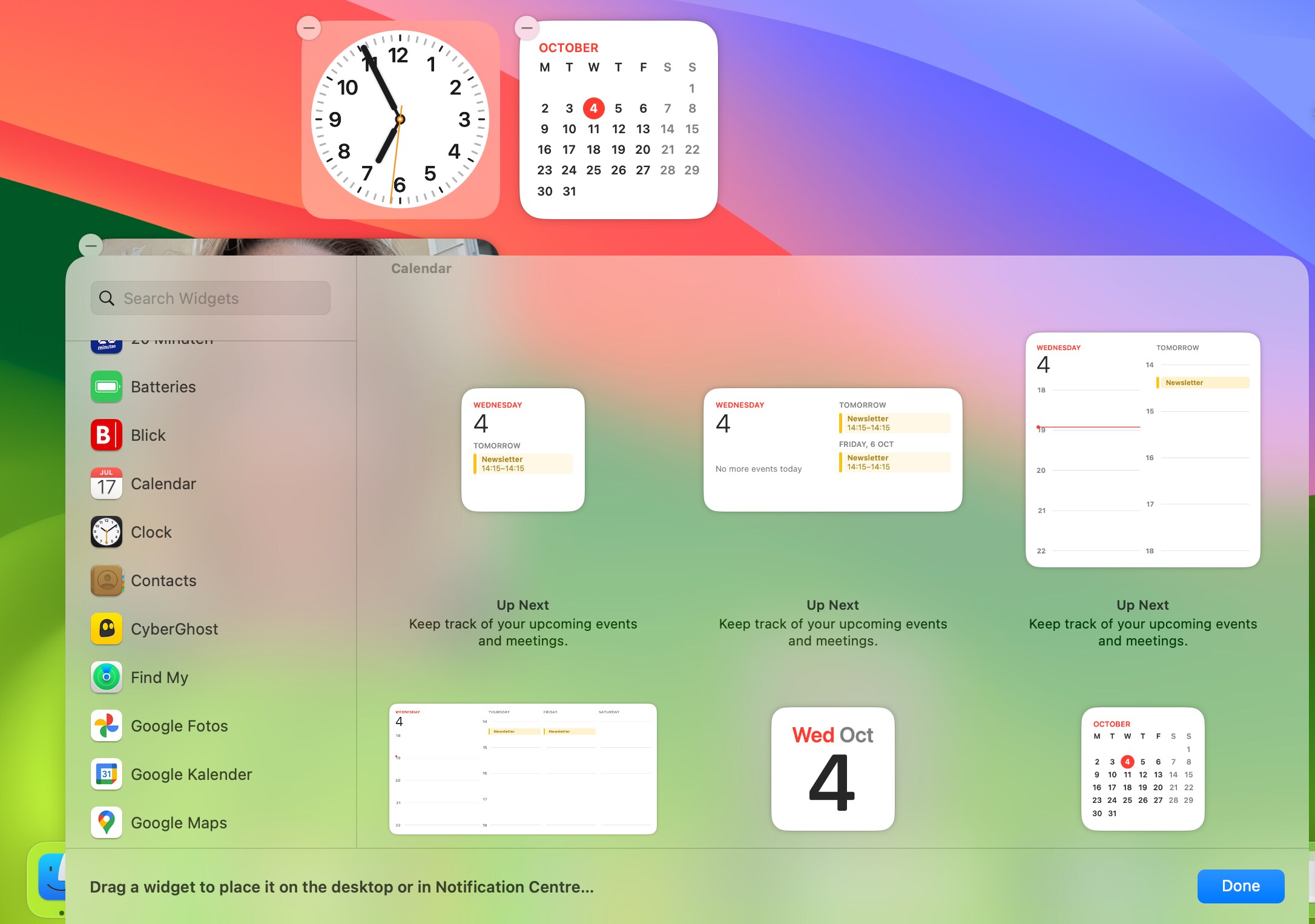Select the Contacts app icon
1315x924 pixels.
[106, 580]
